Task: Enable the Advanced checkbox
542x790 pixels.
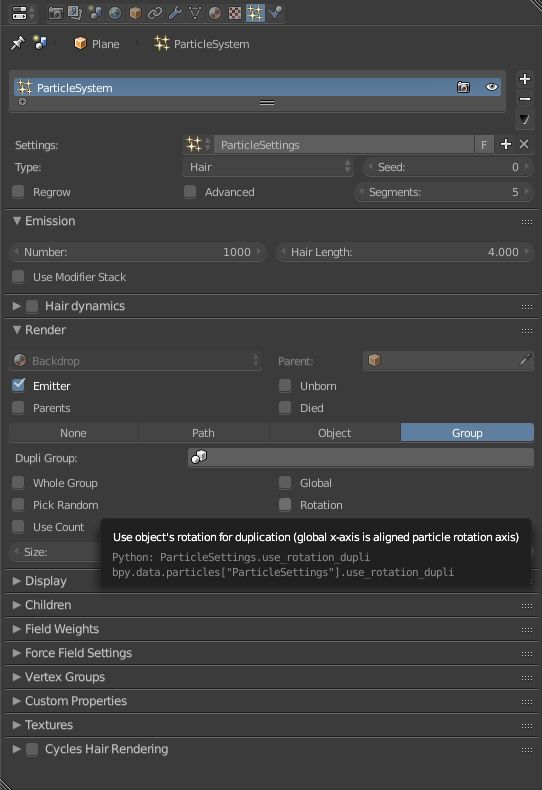Action: pos(190,191)
